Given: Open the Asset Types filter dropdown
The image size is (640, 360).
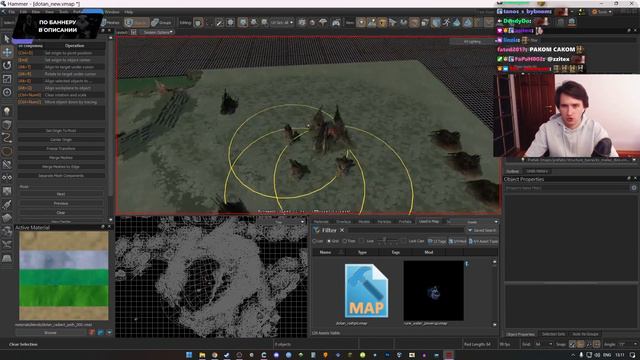Looking at the screenshot, I should 483,241.
